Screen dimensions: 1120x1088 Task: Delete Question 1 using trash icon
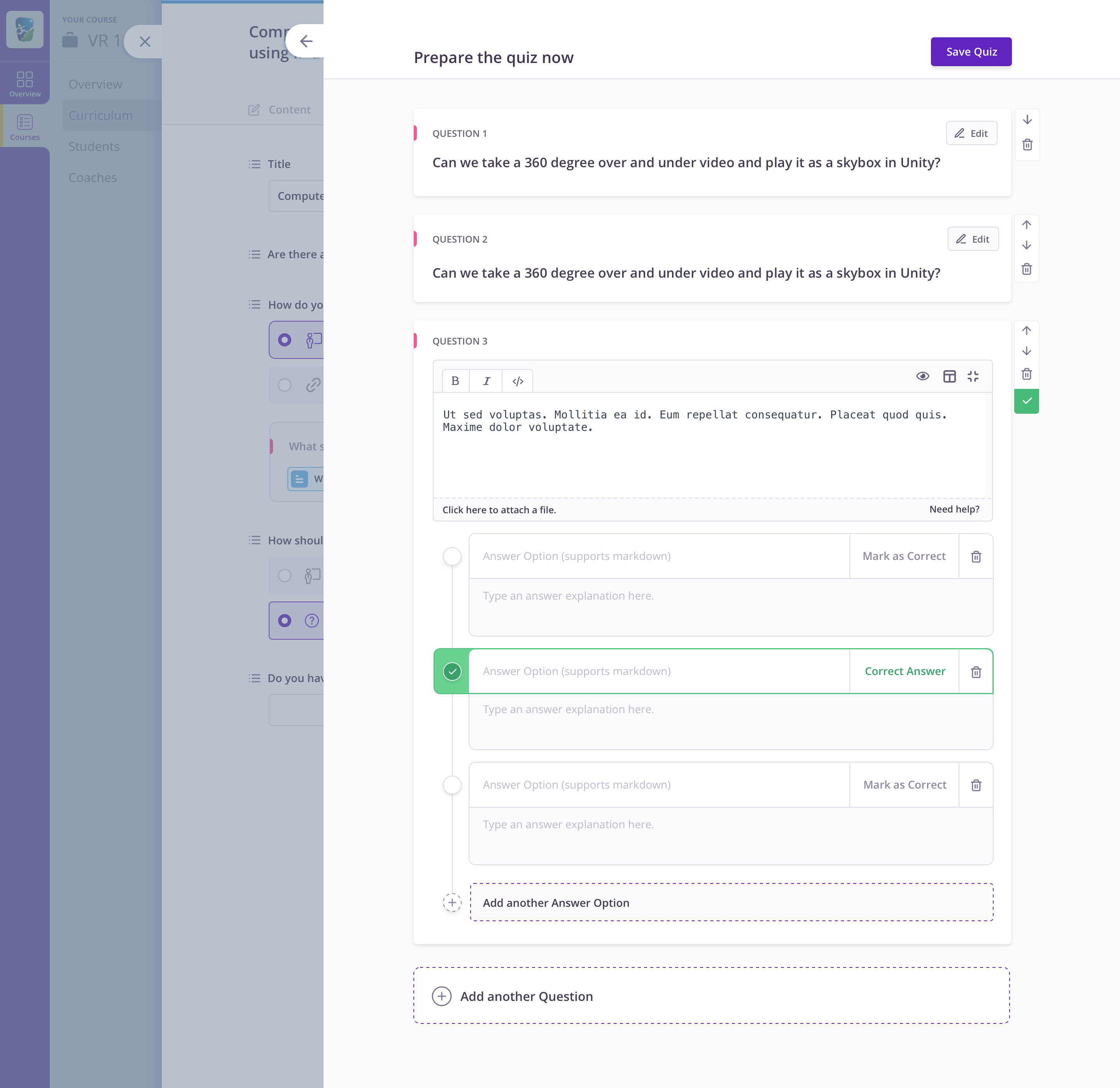click(x=1027, y=145)
